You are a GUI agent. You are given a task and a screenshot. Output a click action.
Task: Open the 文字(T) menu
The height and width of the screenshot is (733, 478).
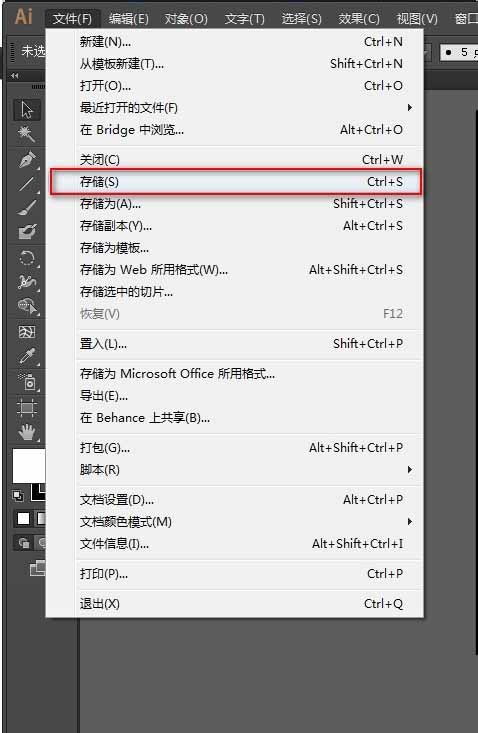pos(244,19)
